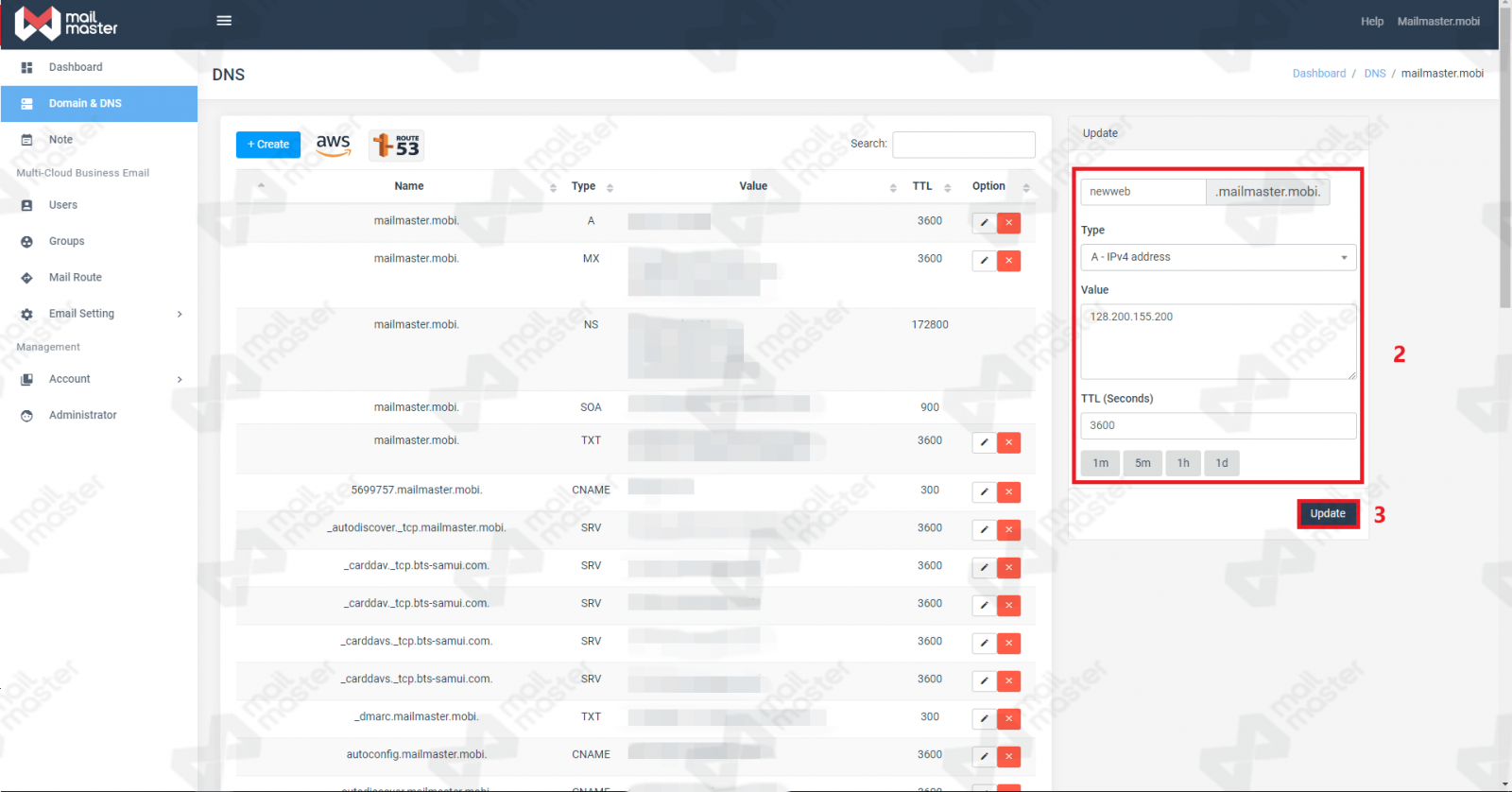Delete the 5699757.mailmaster.mobi. CNAME record
The height and width of the screenshot is (792, 1512).
[x=1008, y=492]
